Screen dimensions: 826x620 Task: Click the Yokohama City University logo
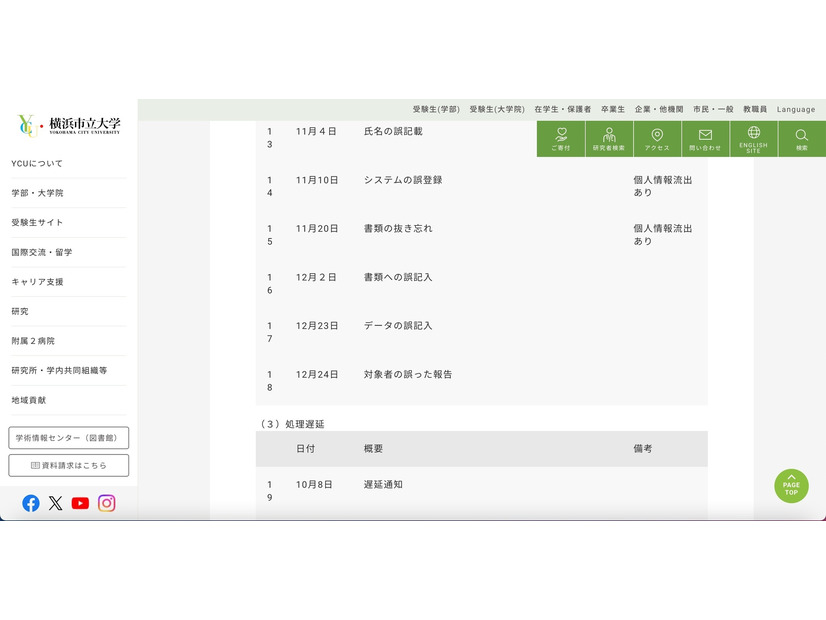point(68,126)
